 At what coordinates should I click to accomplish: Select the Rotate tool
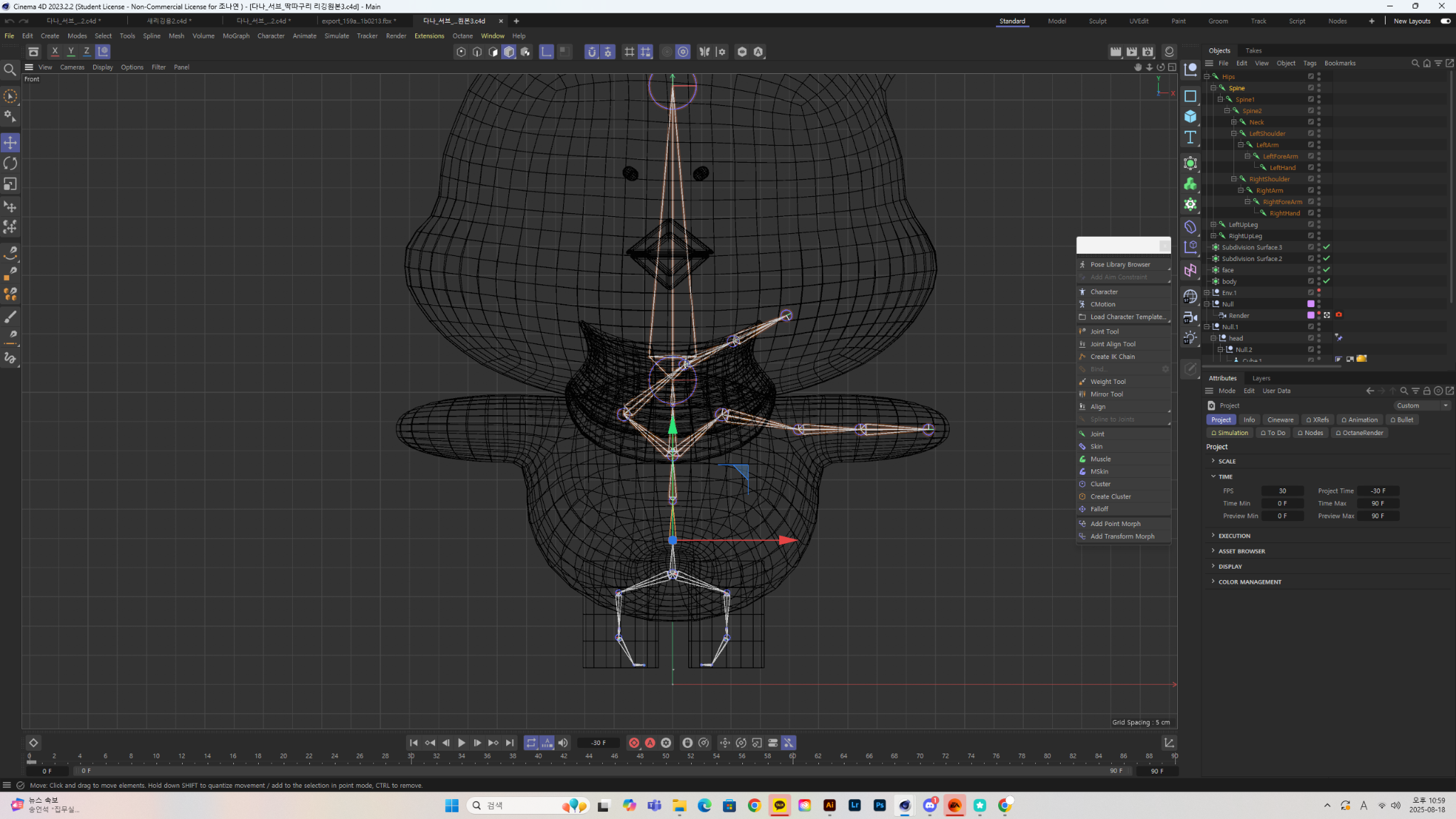[x=10, y=164]
